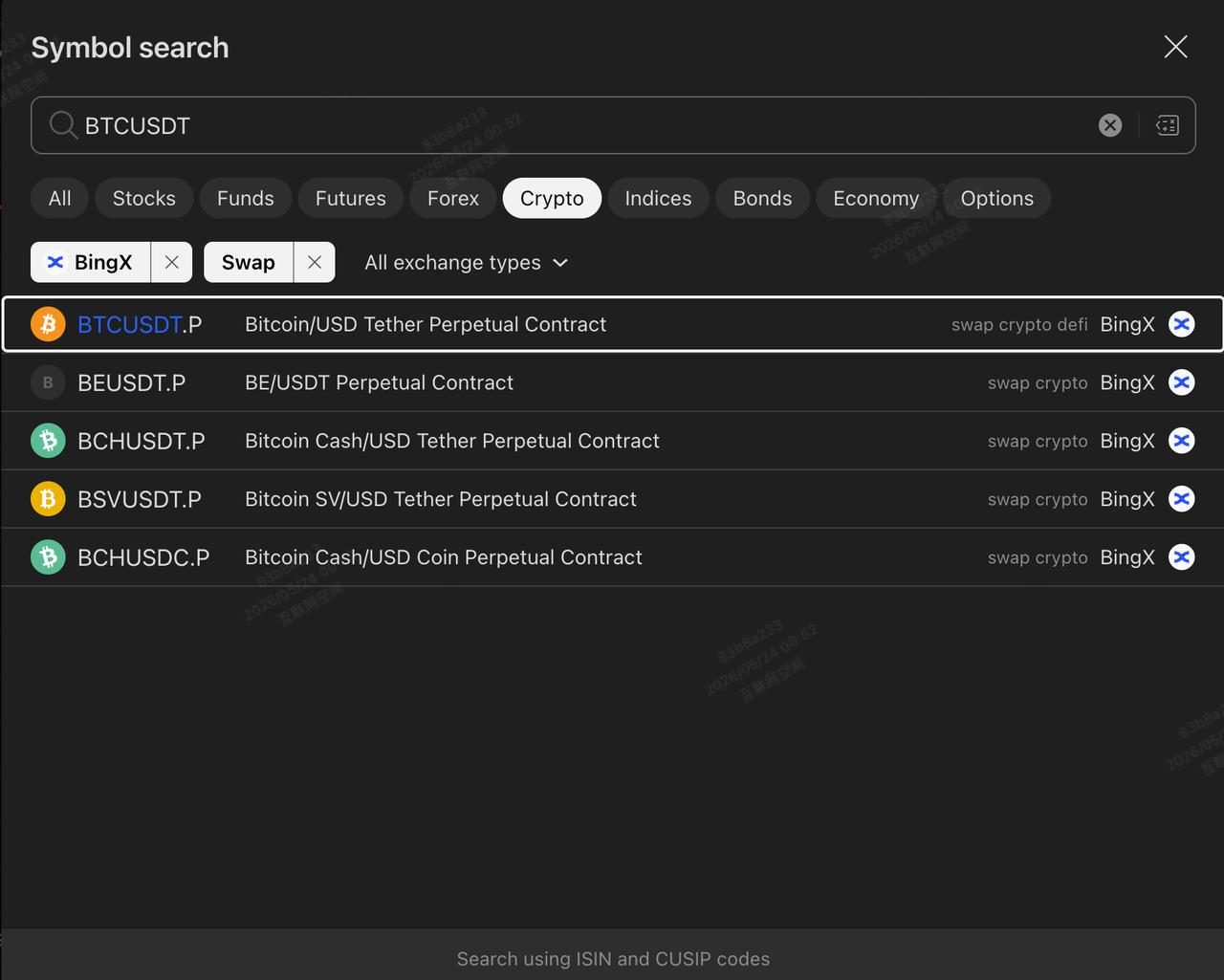Click the swap crypto tag in BSVUSDT.P row
Screen dimensions: 1224x980
point(1038,500)
